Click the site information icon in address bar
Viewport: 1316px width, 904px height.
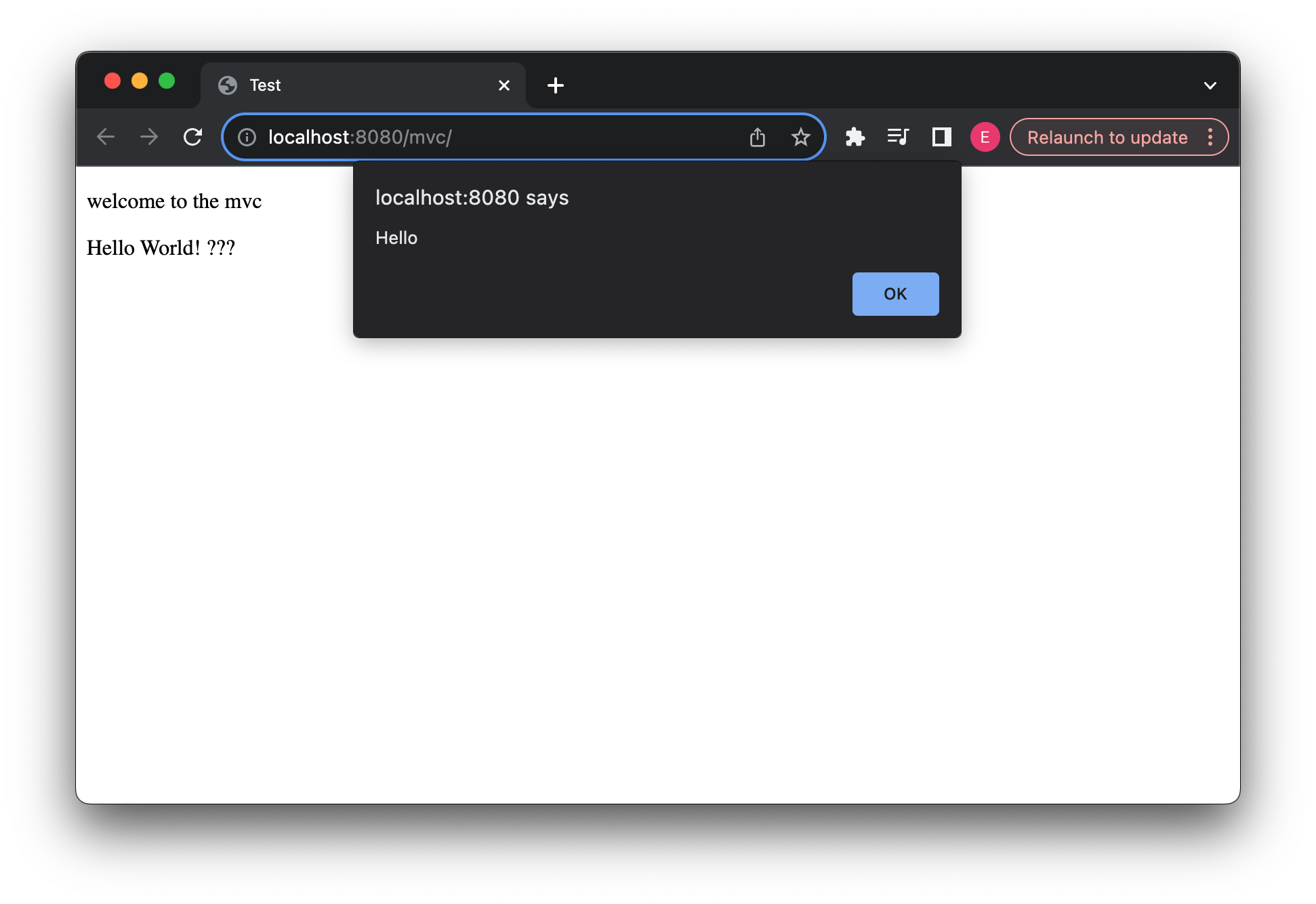[x=247, y=136]
